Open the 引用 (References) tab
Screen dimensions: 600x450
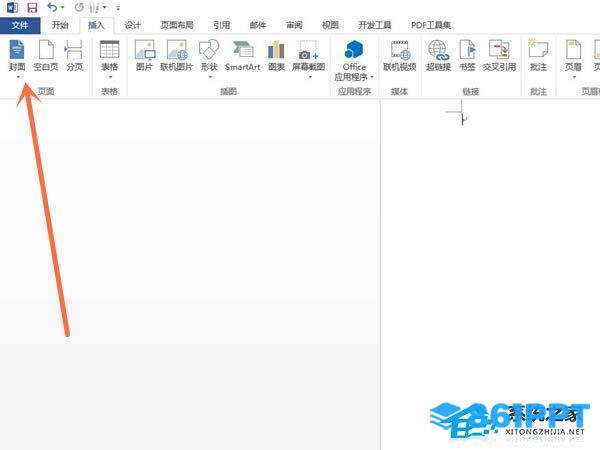[x=222, y=25]
